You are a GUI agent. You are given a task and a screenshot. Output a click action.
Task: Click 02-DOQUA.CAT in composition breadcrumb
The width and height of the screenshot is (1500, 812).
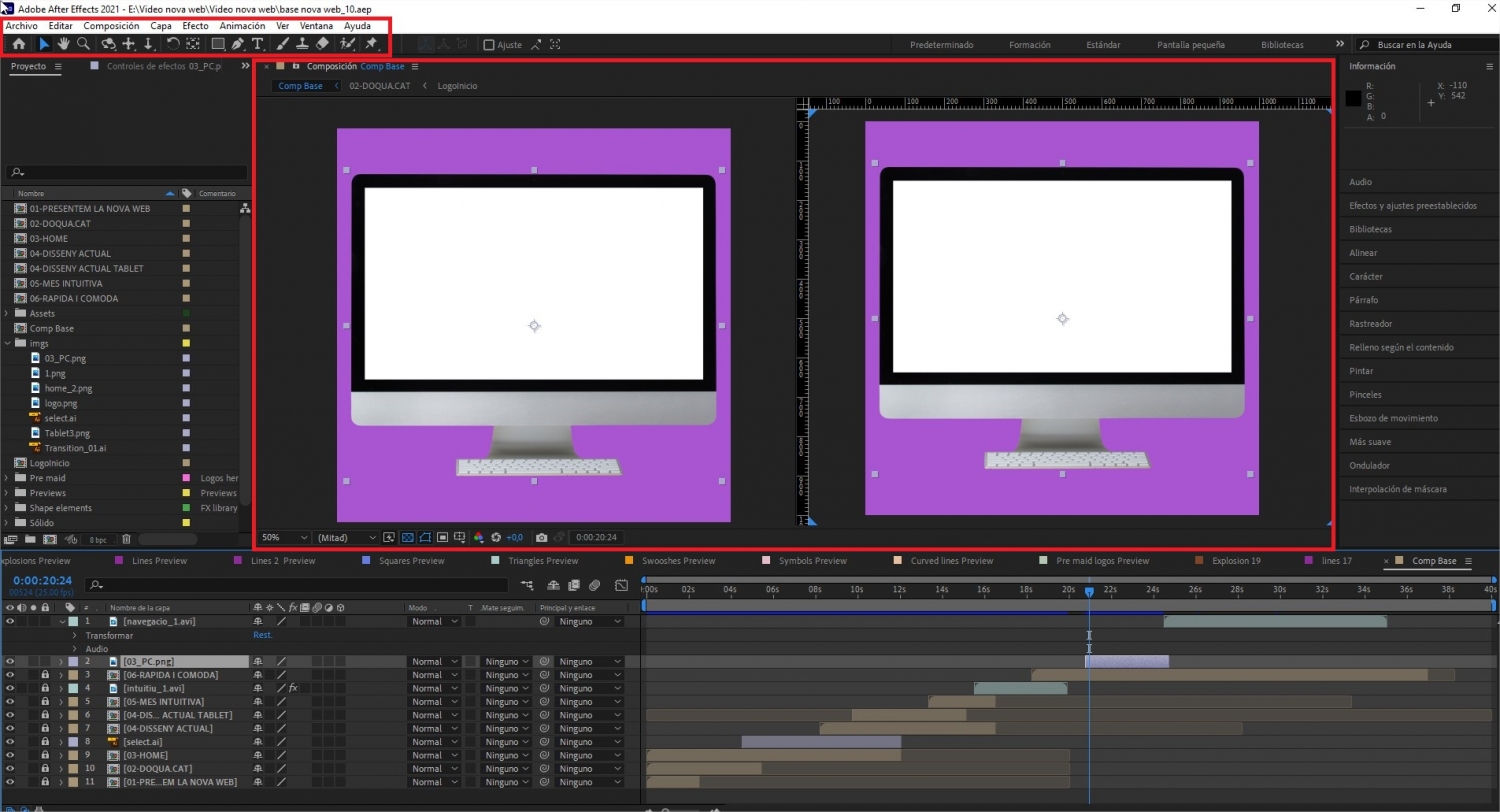[379, 86]
